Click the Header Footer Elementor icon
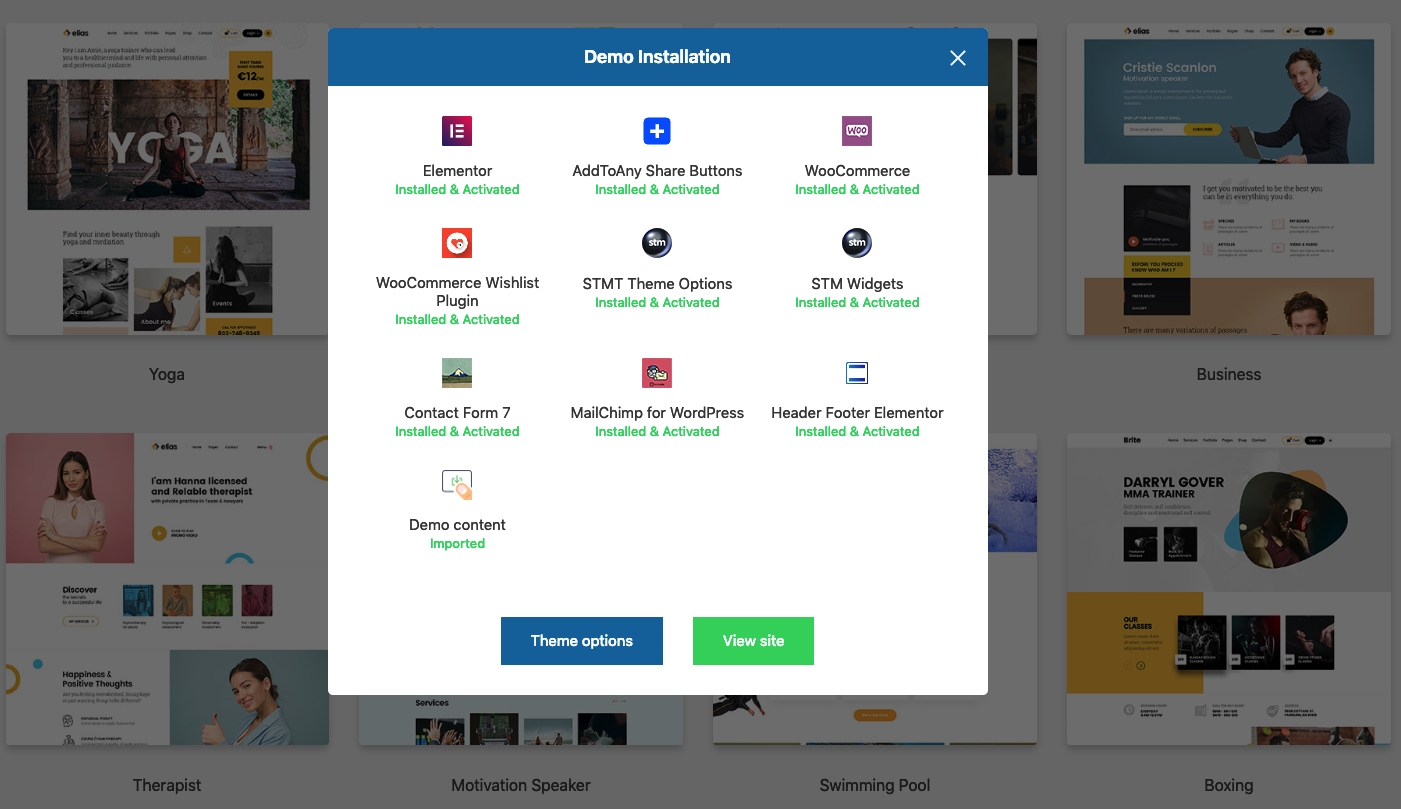The image size is (1401, 809). [x=857, y=373]
